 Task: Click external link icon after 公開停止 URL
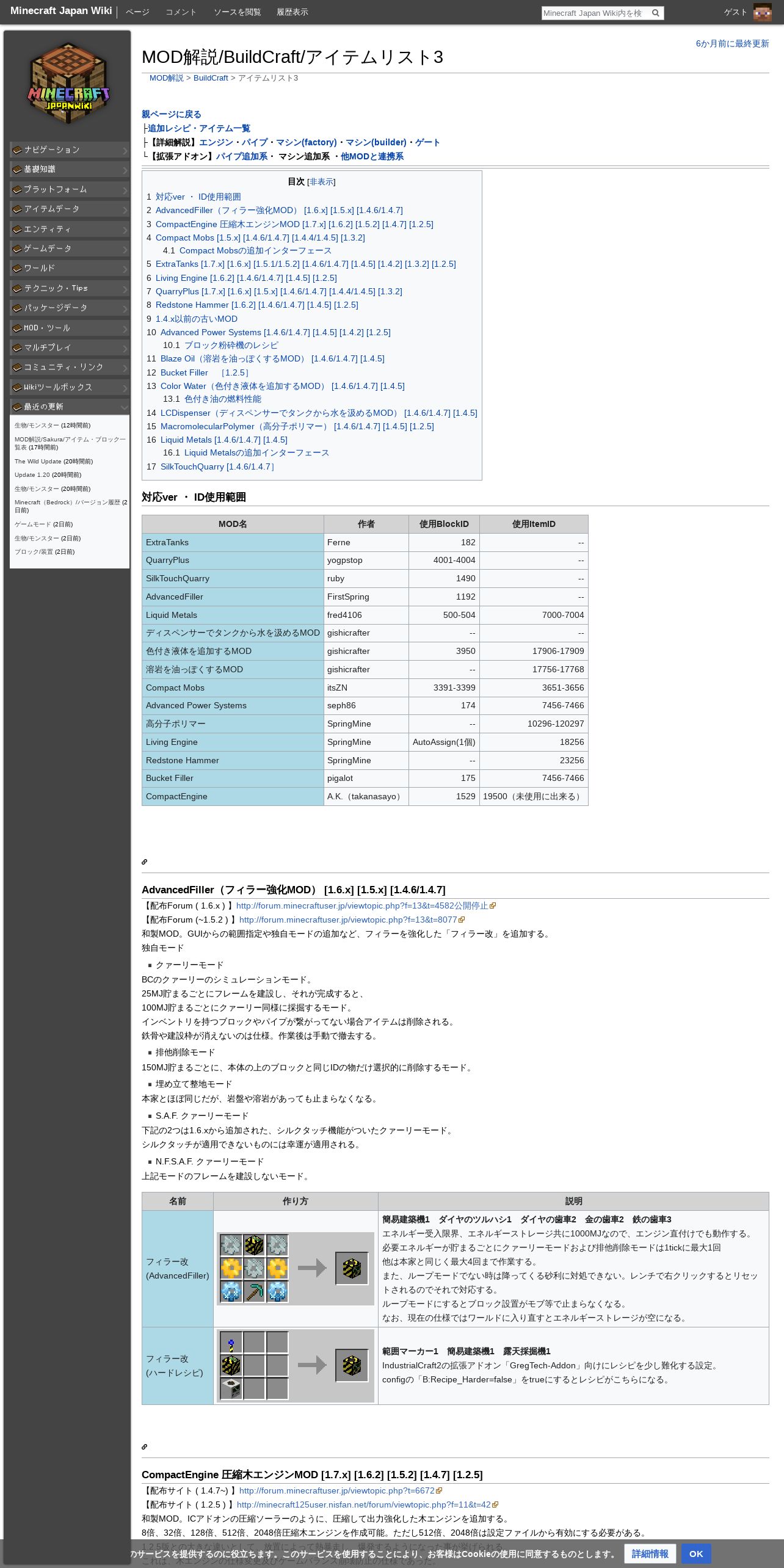493,906
